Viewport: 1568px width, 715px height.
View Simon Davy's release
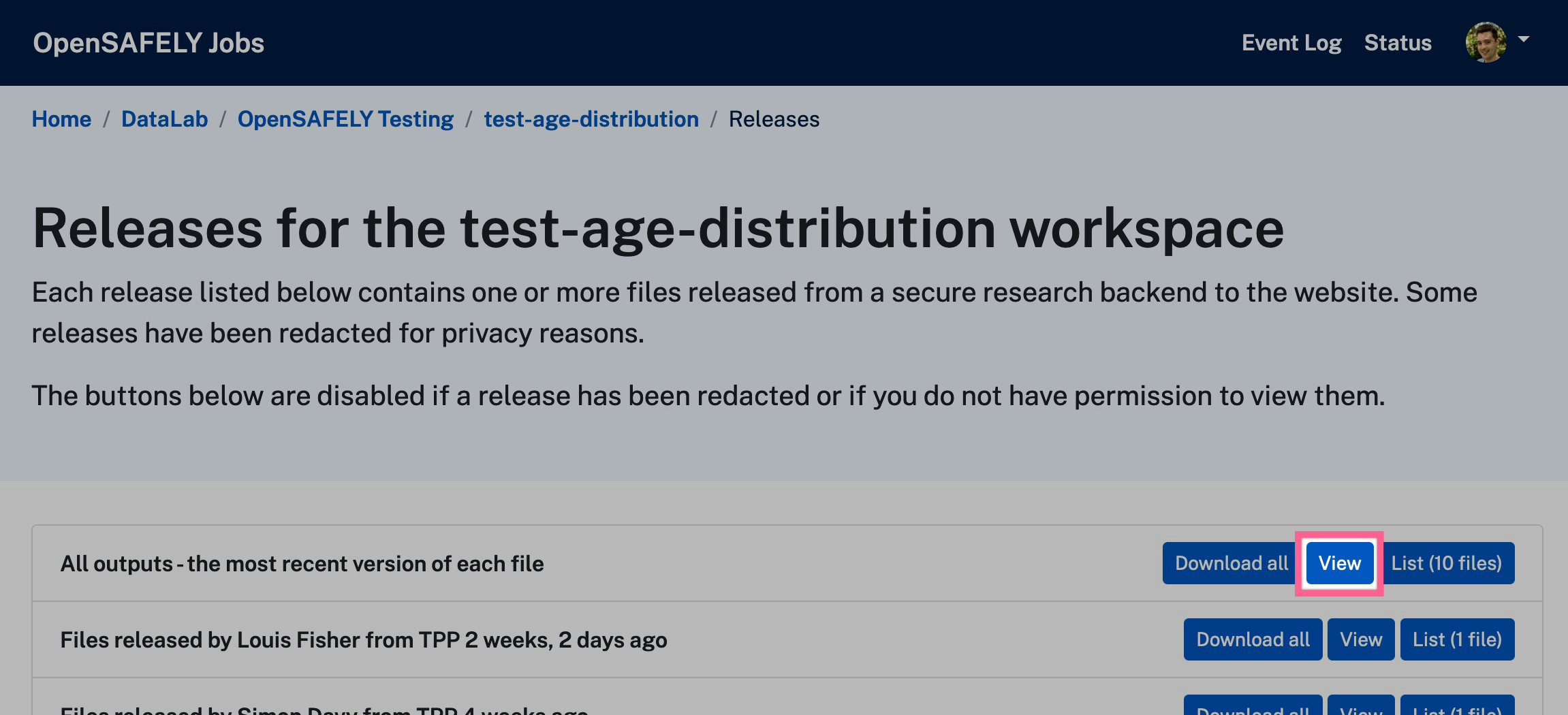tap(1361, 708)
